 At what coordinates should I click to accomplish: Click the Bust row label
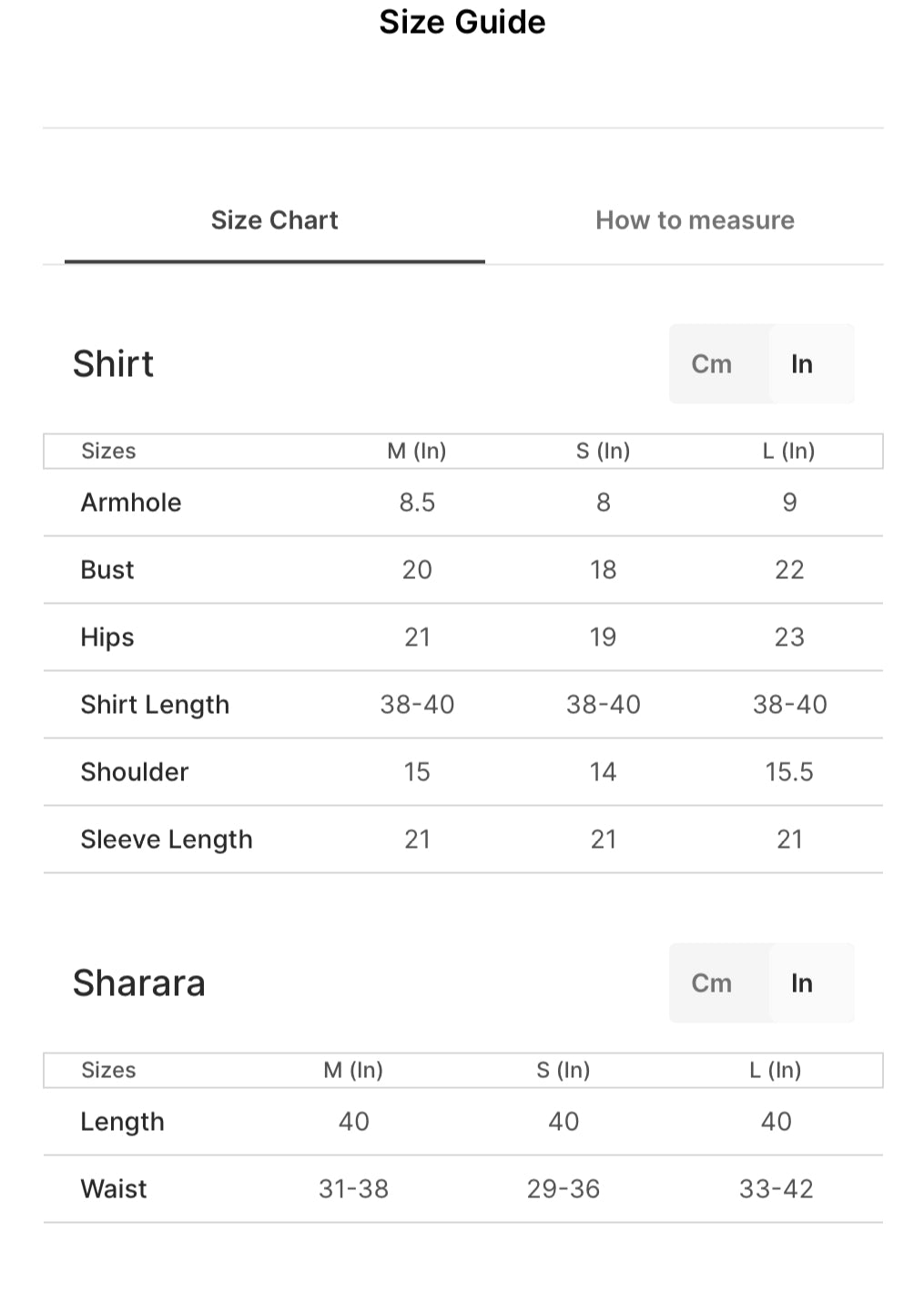pos(107,570)
